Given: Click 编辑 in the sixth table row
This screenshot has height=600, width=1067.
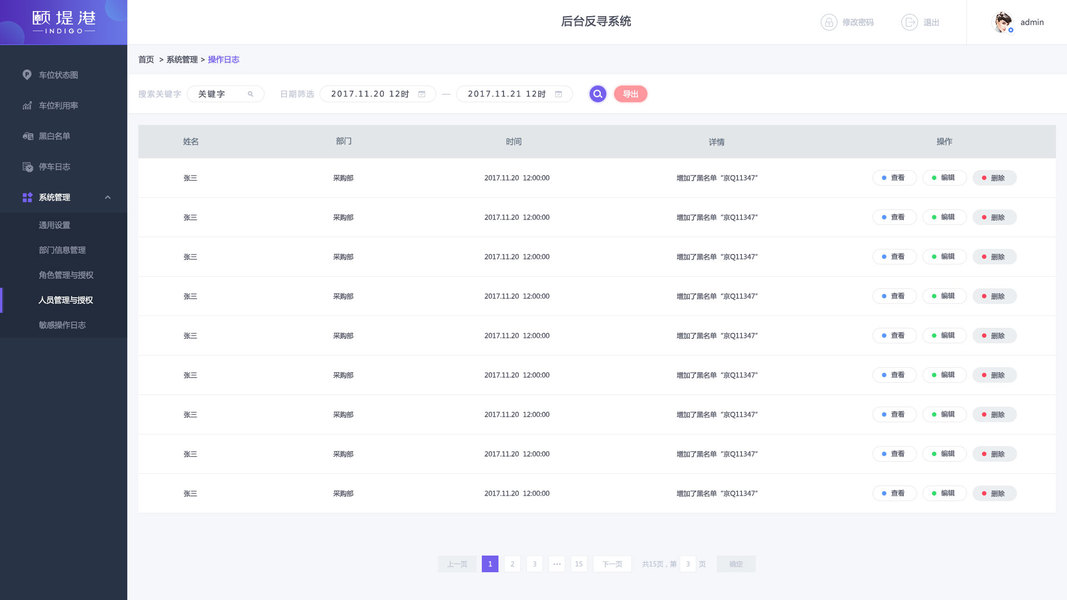Looking at the screenshot, I should coord(944,375).
